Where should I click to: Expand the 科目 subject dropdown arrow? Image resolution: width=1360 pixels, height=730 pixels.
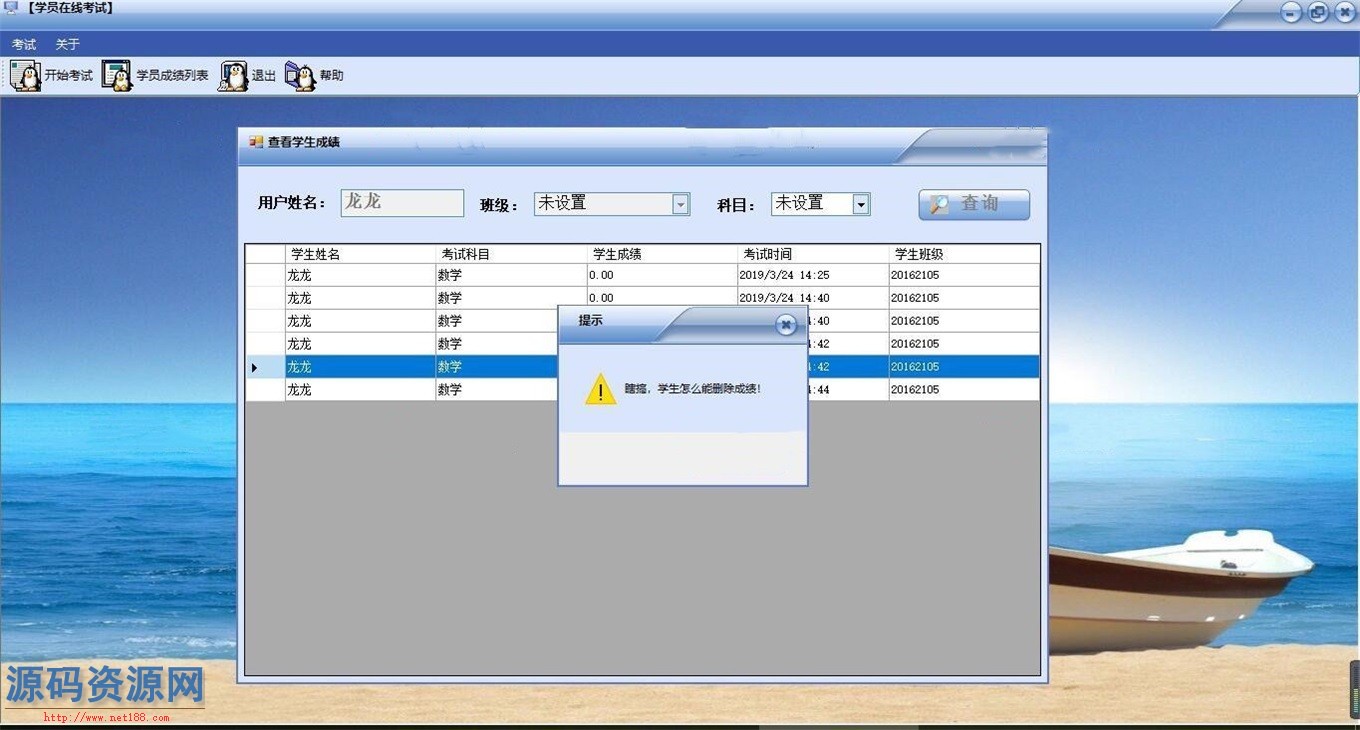tap(860, 204)
